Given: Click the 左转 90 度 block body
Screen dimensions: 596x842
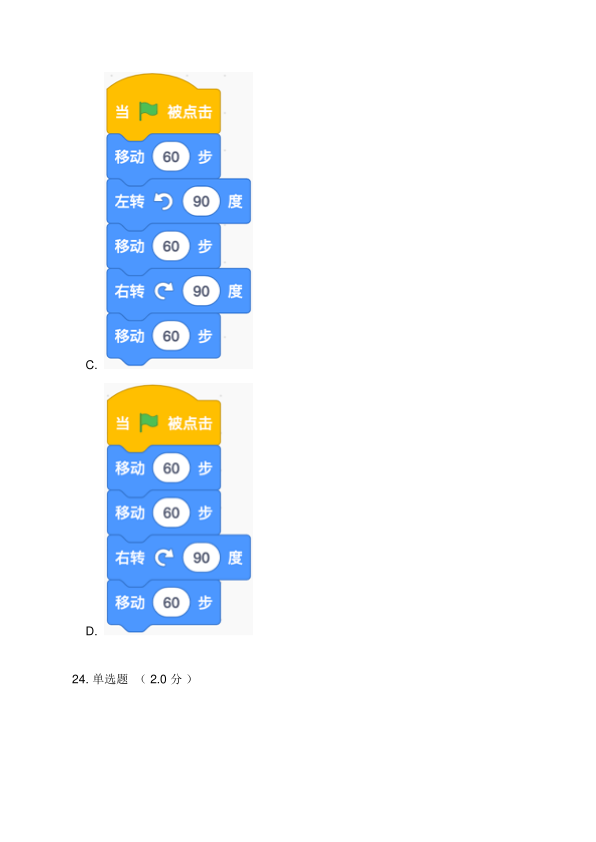Looking at the screenshot, I should [178, 201].
